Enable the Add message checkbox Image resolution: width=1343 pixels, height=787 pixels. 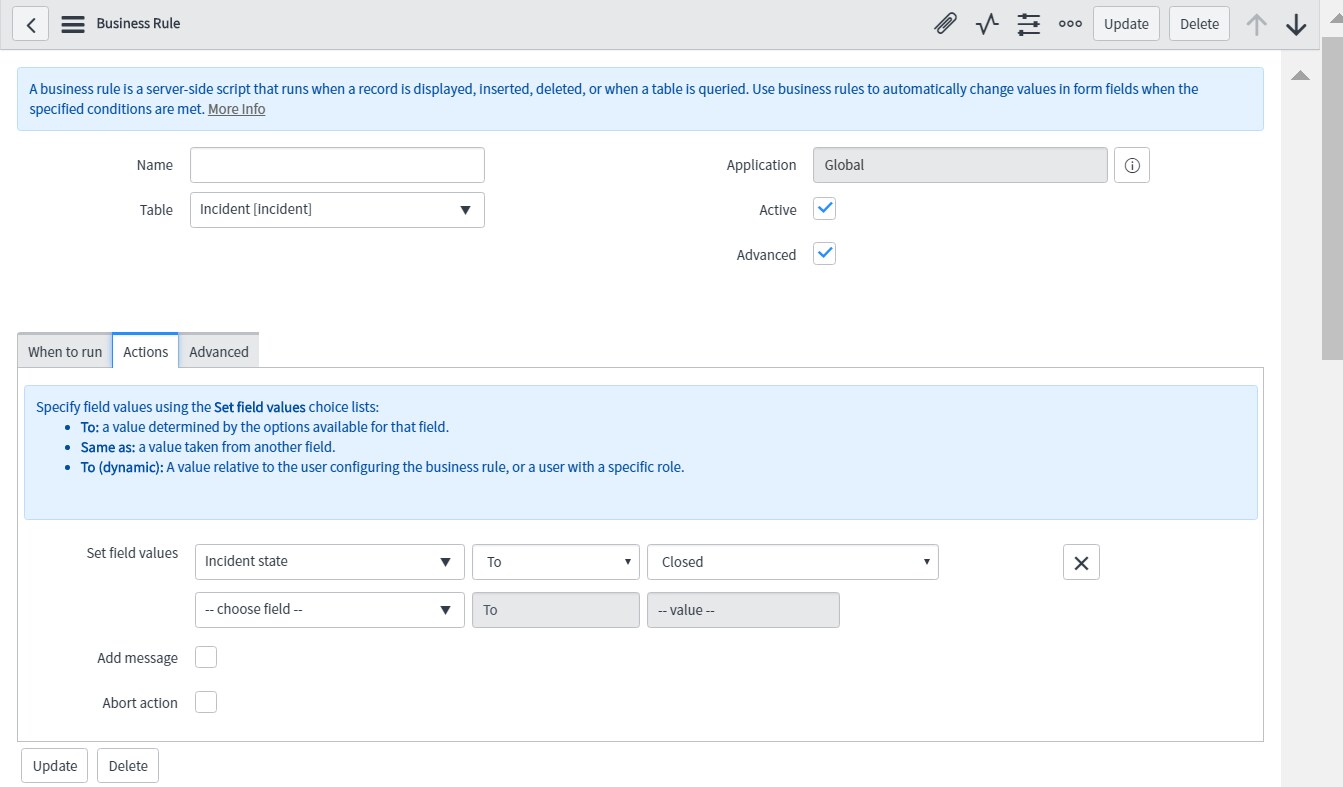[206, 657]
